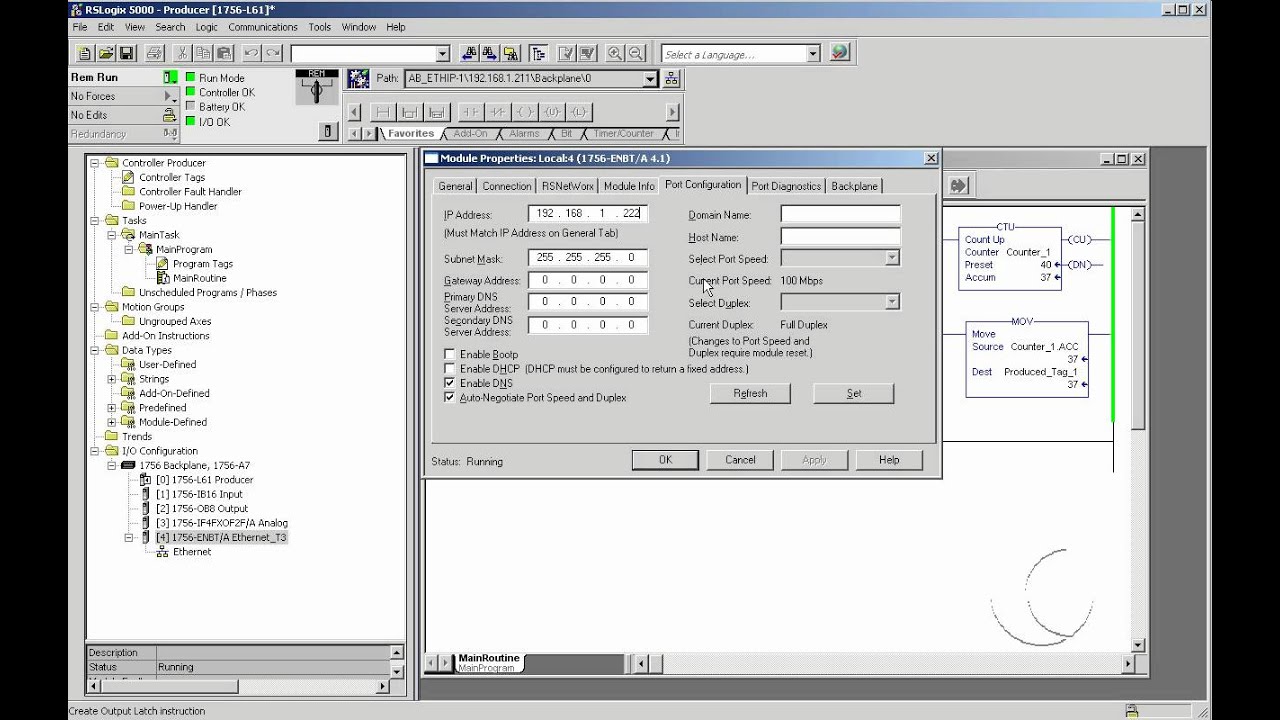
Task: Toggle the Controller Organizer icon
Action: 539,54
